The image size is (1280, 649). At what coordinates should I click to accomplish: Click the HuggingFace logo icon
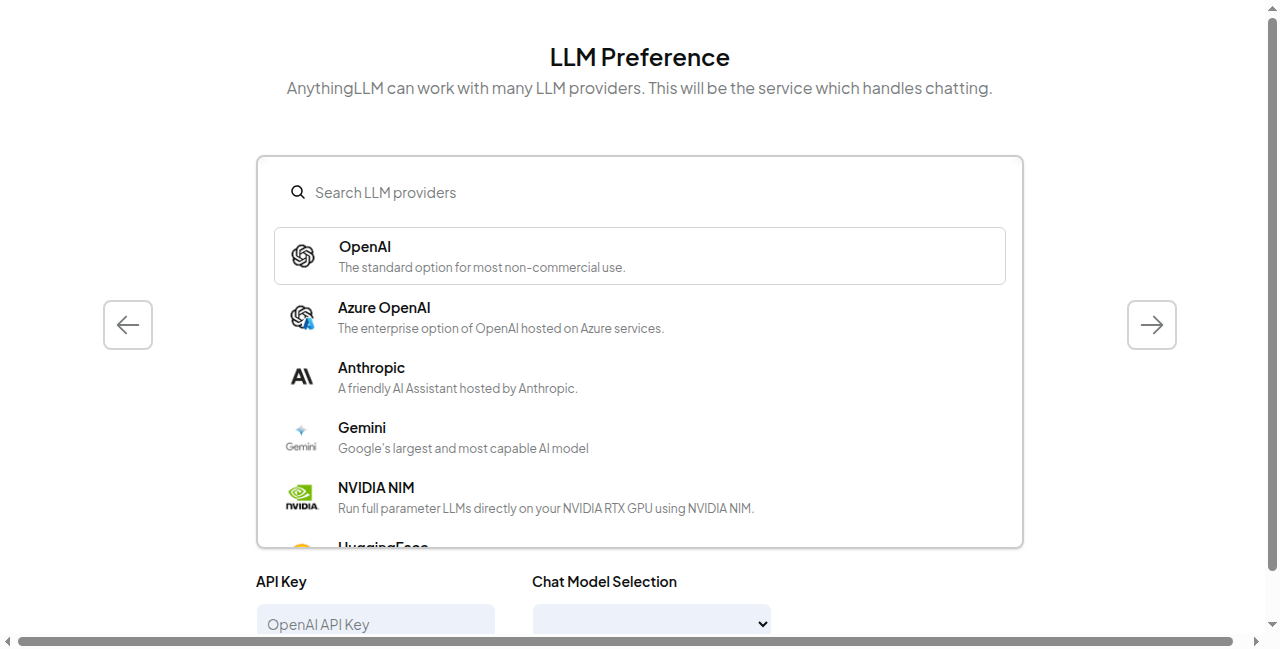click(x=301, y=548)
